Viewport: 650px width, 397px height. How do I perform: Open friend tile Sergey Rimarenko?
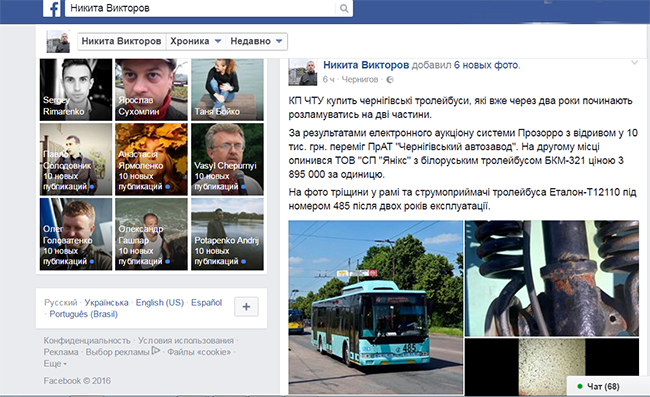tap(76, 90)
